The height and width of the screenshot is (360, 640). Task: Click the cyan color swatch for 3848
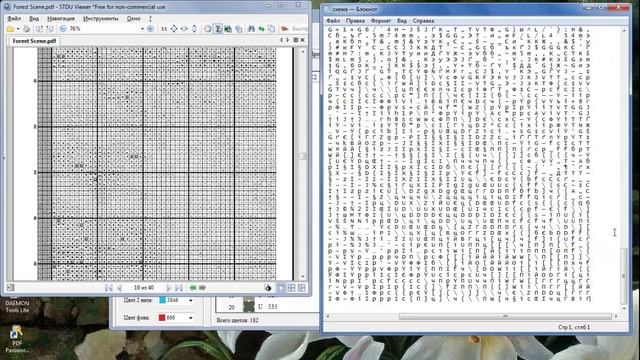[x=162, y=300]
